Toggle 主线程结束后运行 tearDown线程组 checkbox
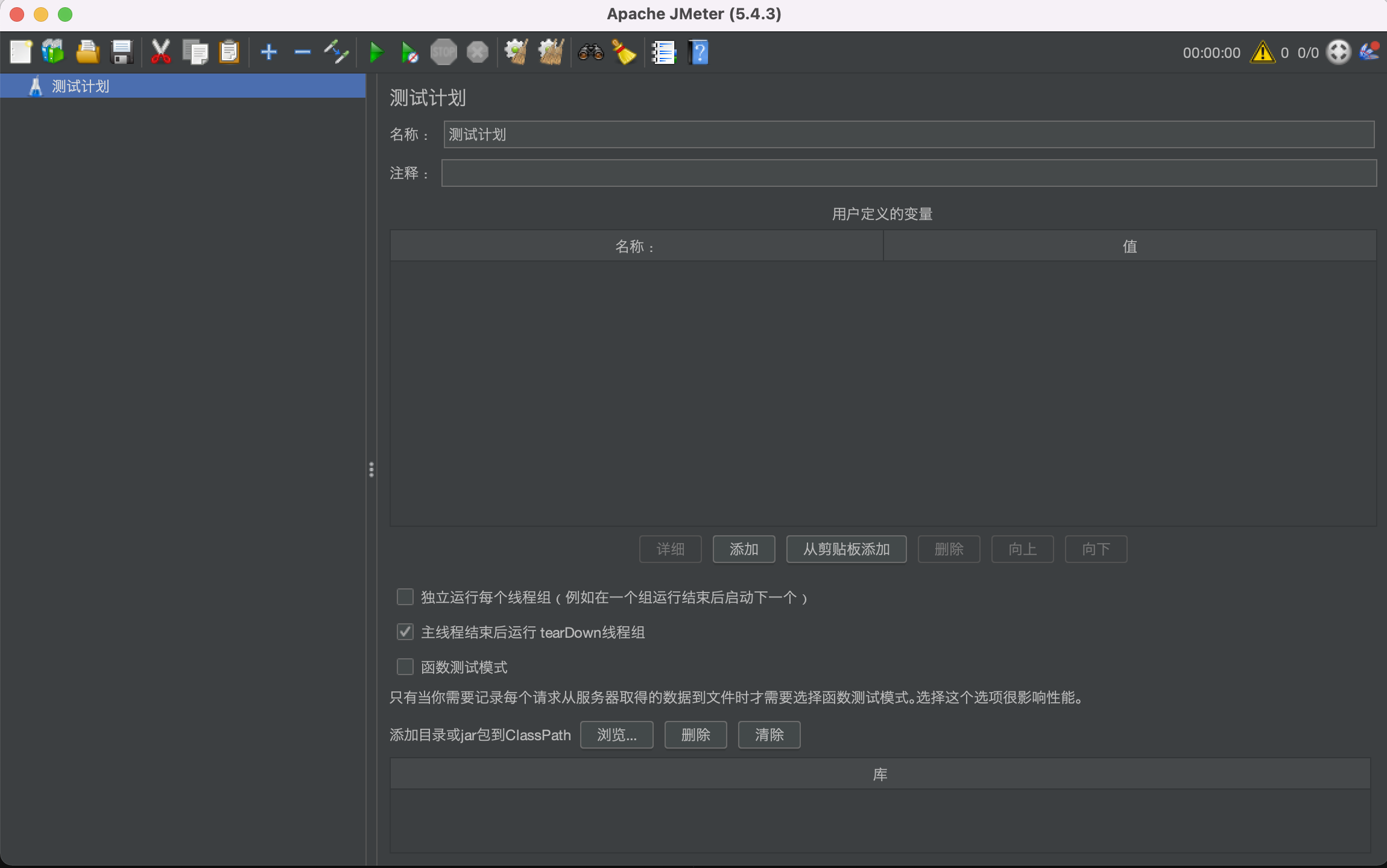The width and height of the screenshot is (1387, 868). tap(405, 632)
